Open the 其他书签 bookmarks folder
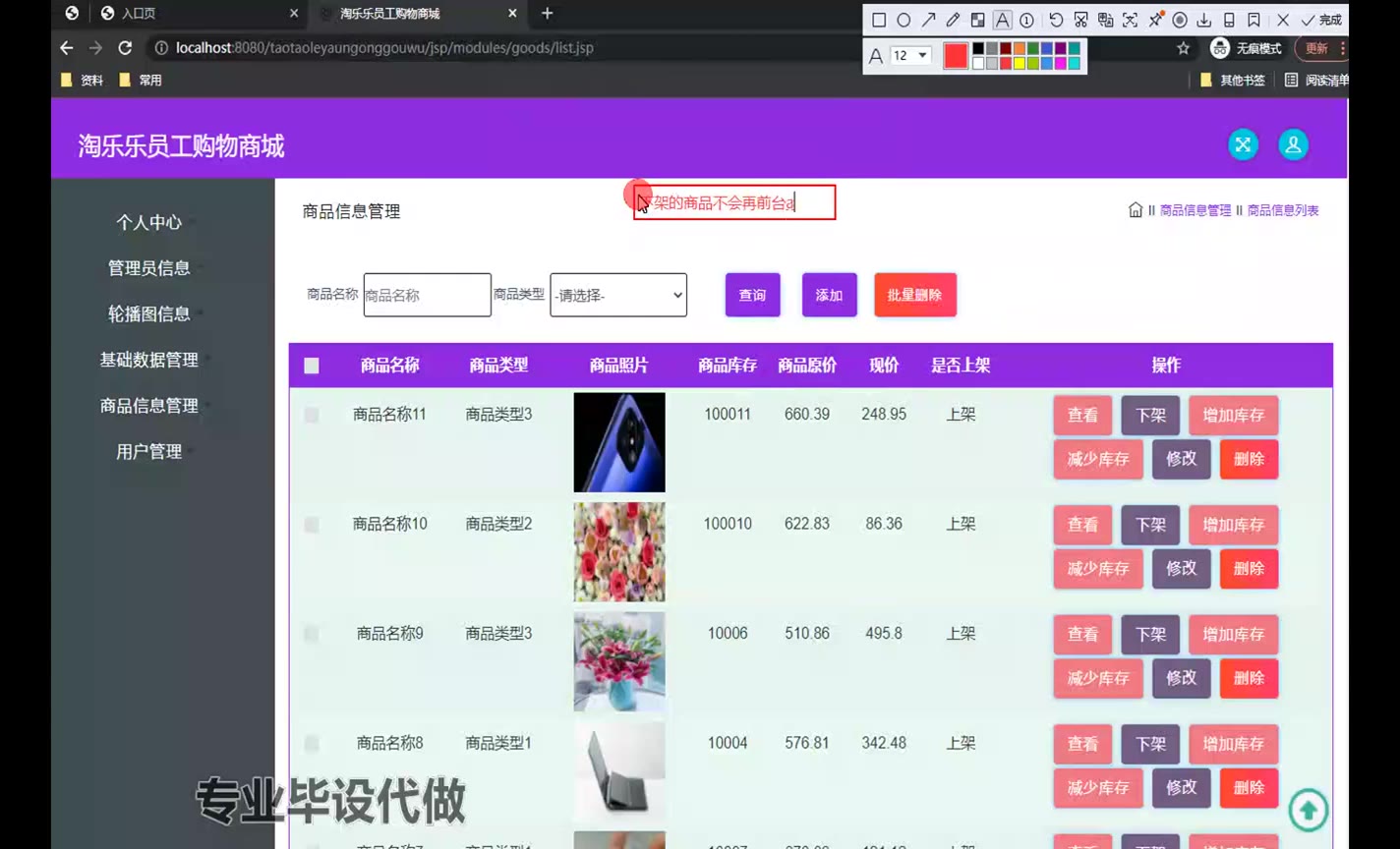 pyautogui.click(x=1233, y=81)
